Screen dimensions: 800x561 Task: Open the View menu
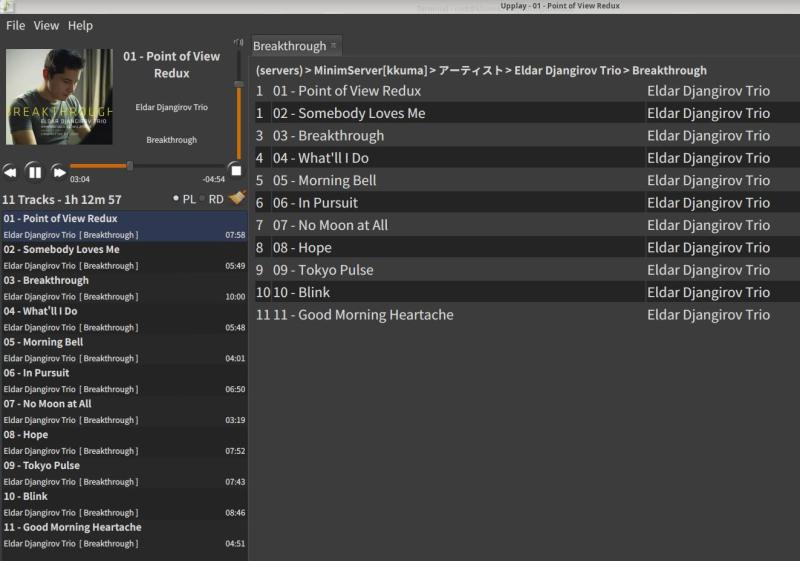[x=46, y=25]
